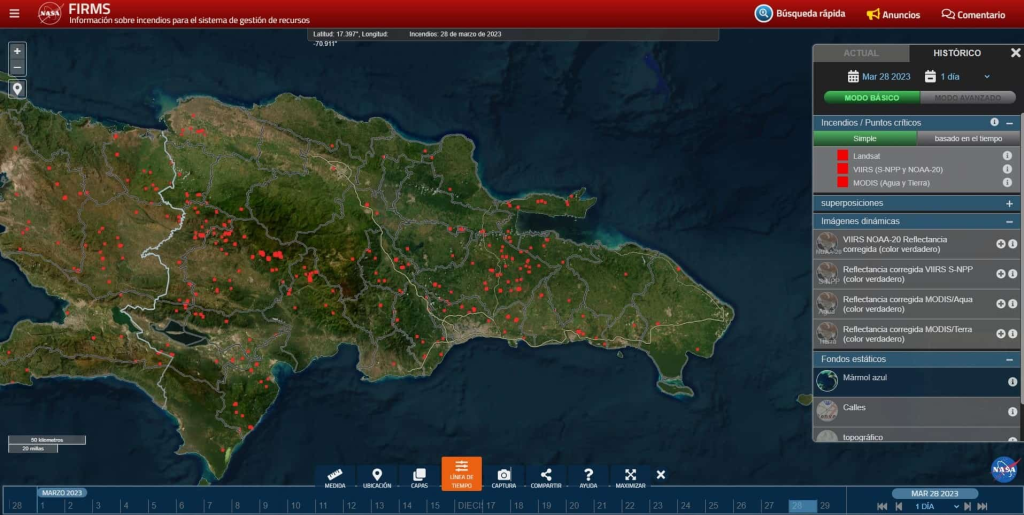Switch to the ACTUAL tab
Image resolution: width=1024 pixels, height=515 pixels.
(861, 53)
